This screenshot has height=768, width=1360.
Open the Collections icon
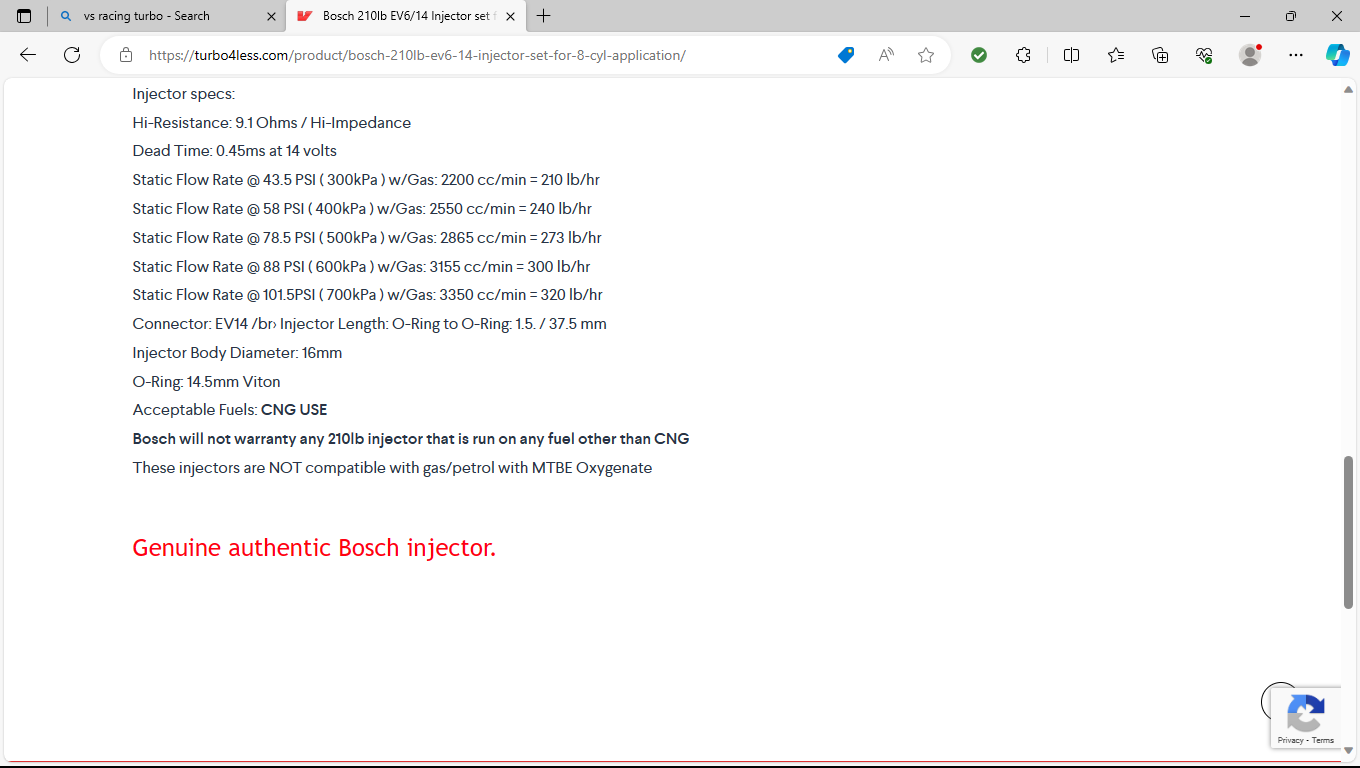1160,55
